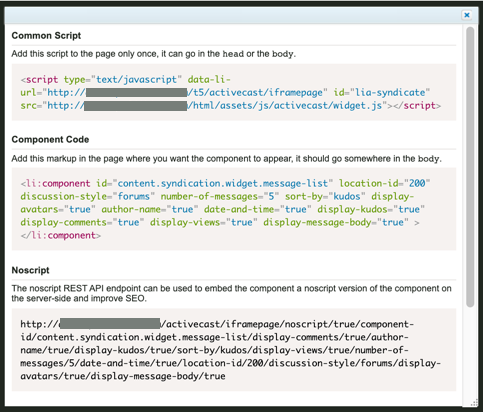Click the sort-by value "kudos"
Screen dimensions: 483x412
click(x=347, y=196)
